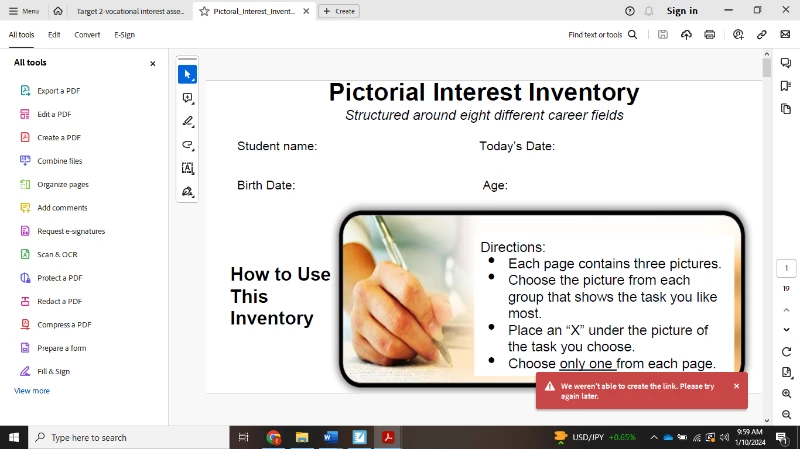The width and height of the screenshot is (800, 449).
Task: Show hidden system tray icons
Action: pyautogui.click(x=654, y=437)
